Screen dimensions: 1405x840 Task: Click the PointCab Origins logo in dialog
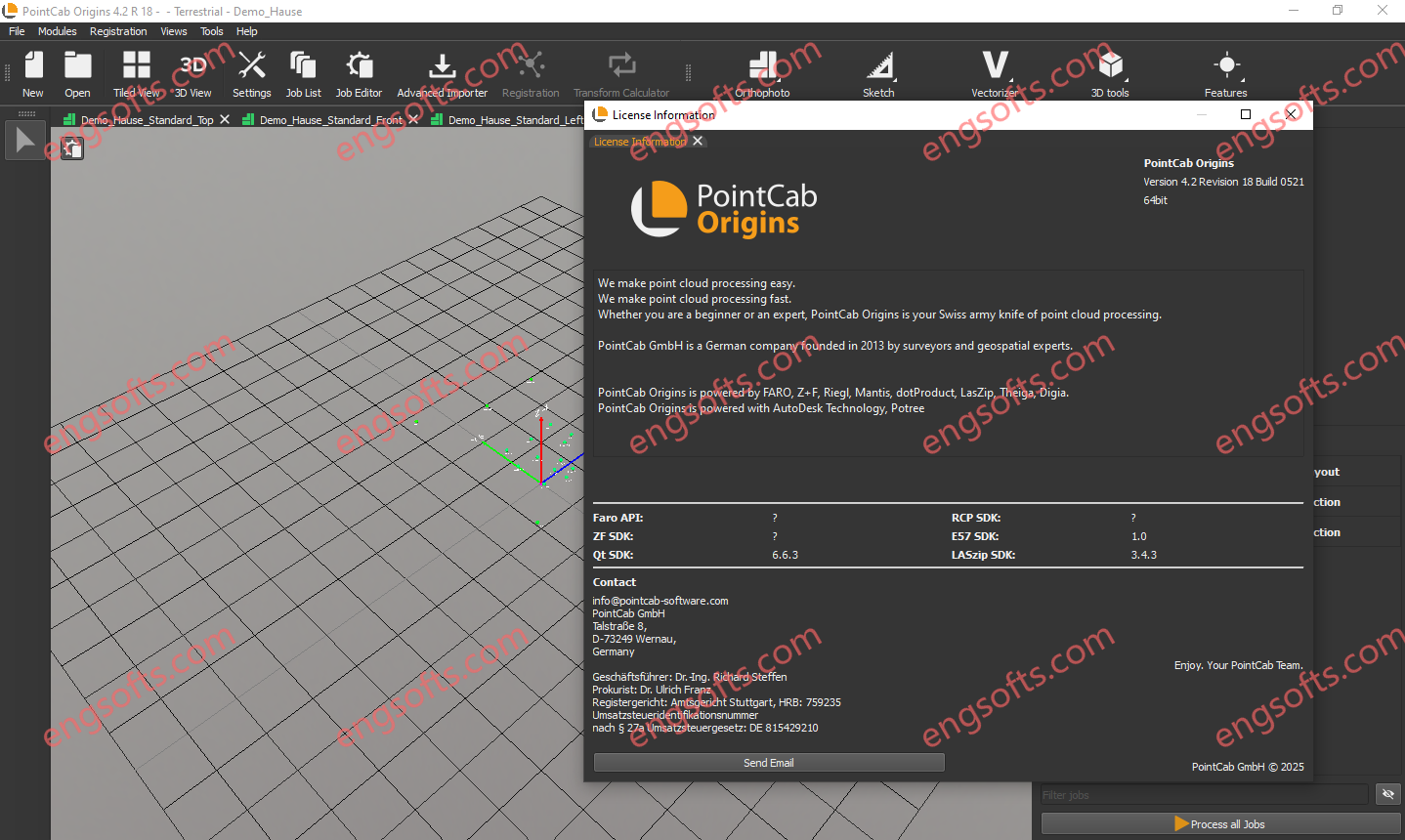click(724, 209)
